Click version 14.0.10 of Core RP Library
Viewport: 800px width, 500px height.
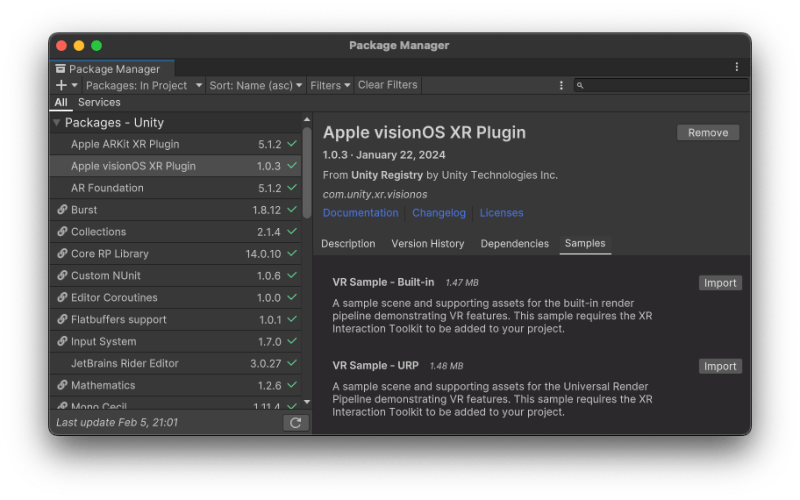point(263,254)
